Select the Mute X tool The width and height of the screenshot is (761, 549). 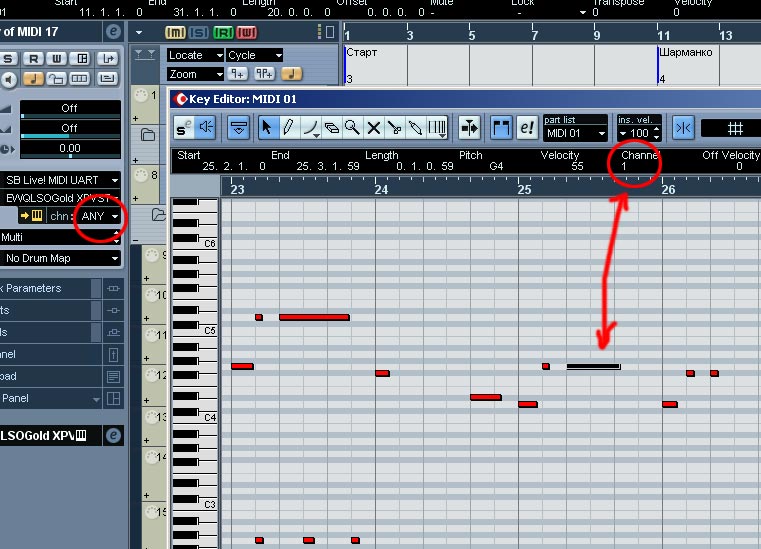374,128
